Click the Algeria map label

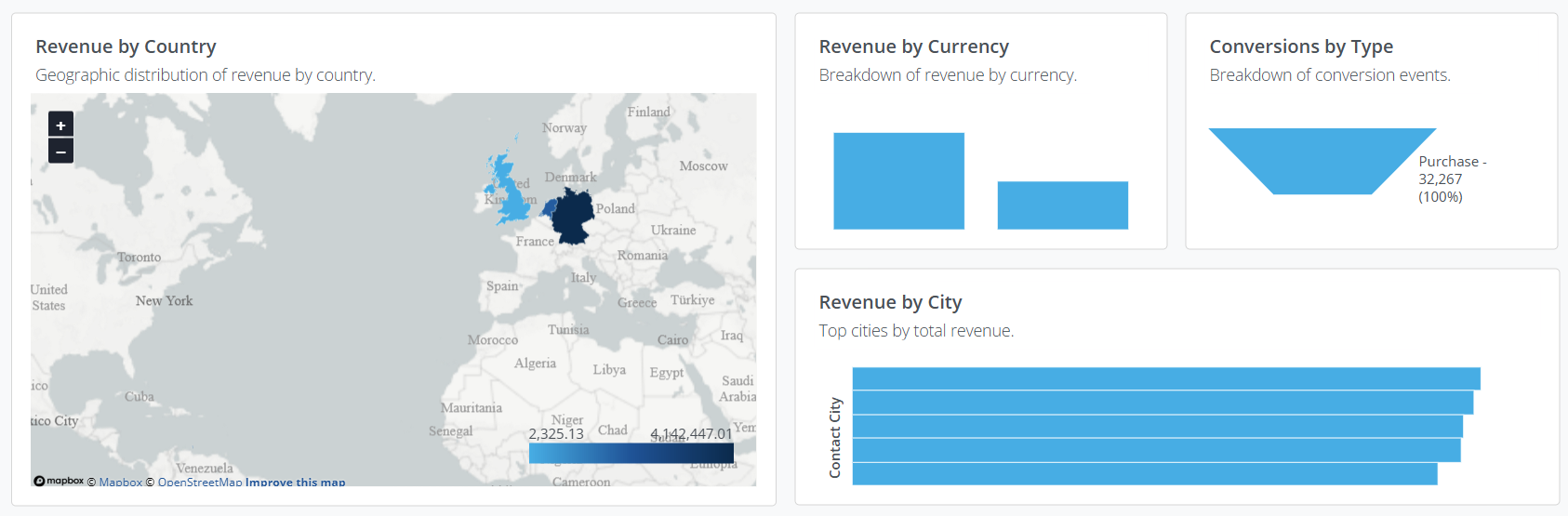click(535, 364)
